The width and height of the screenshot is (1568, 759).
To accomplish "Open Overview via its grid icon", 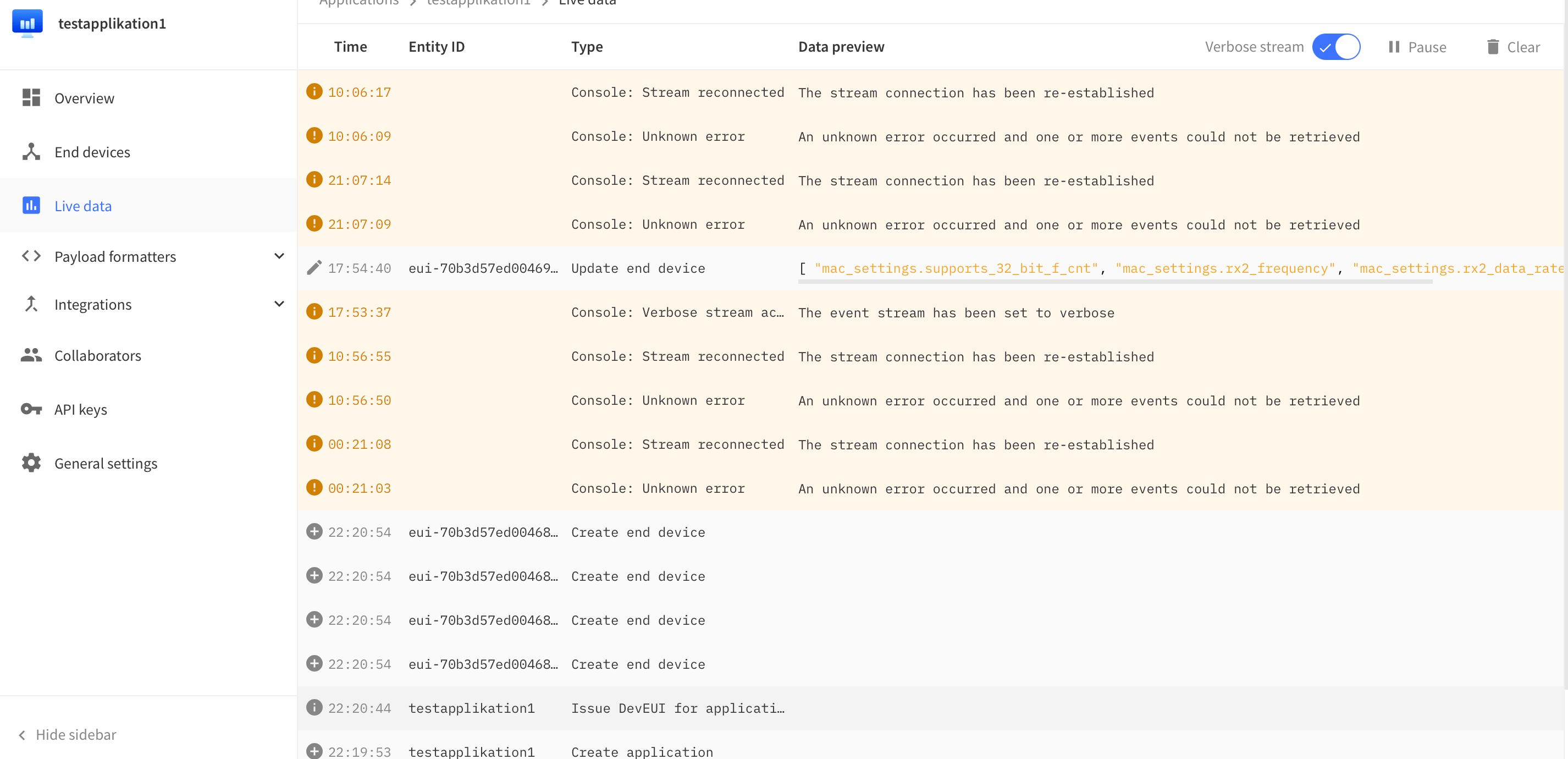I will 31,98.
